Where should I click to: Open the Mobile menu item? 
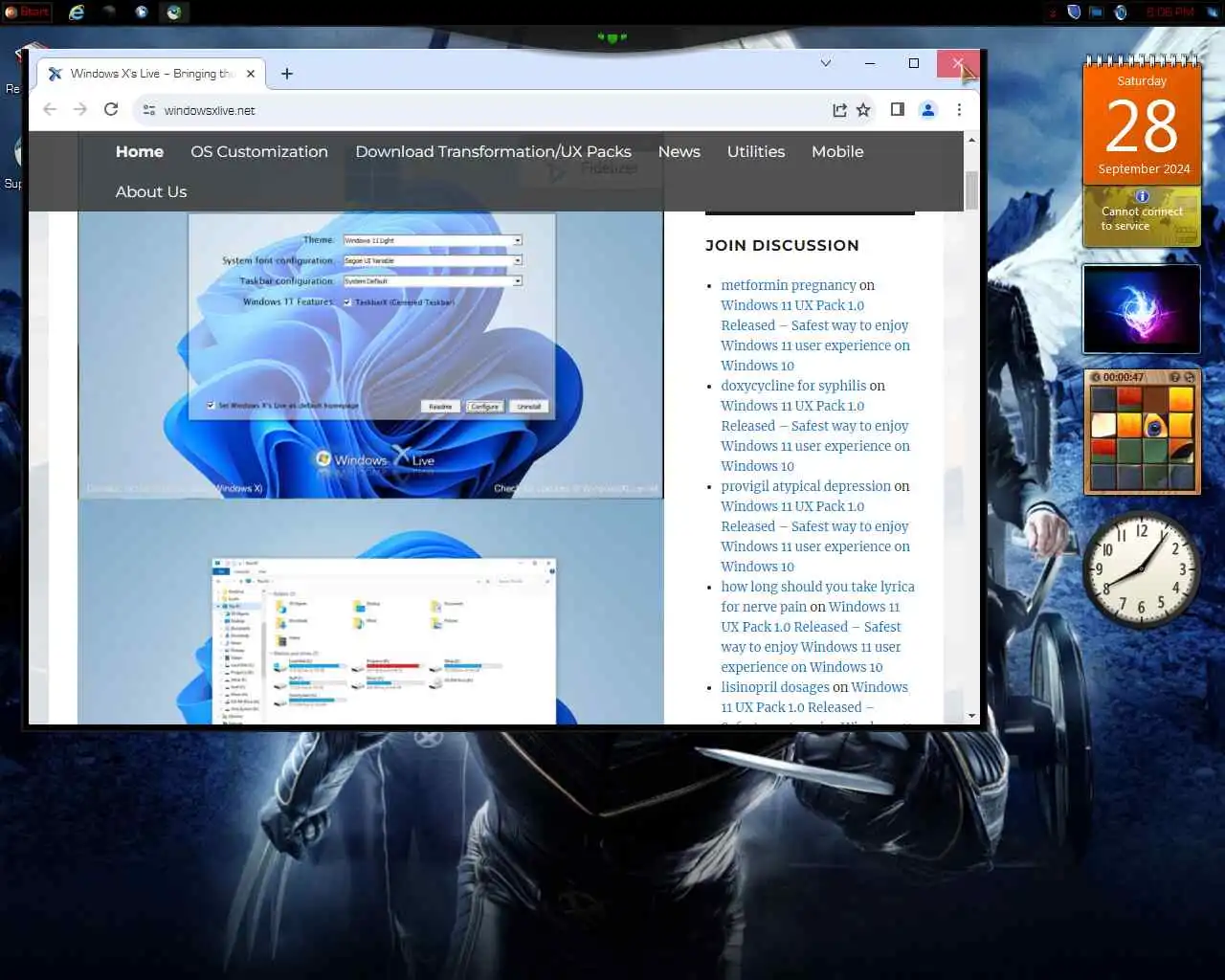[837, 151]
